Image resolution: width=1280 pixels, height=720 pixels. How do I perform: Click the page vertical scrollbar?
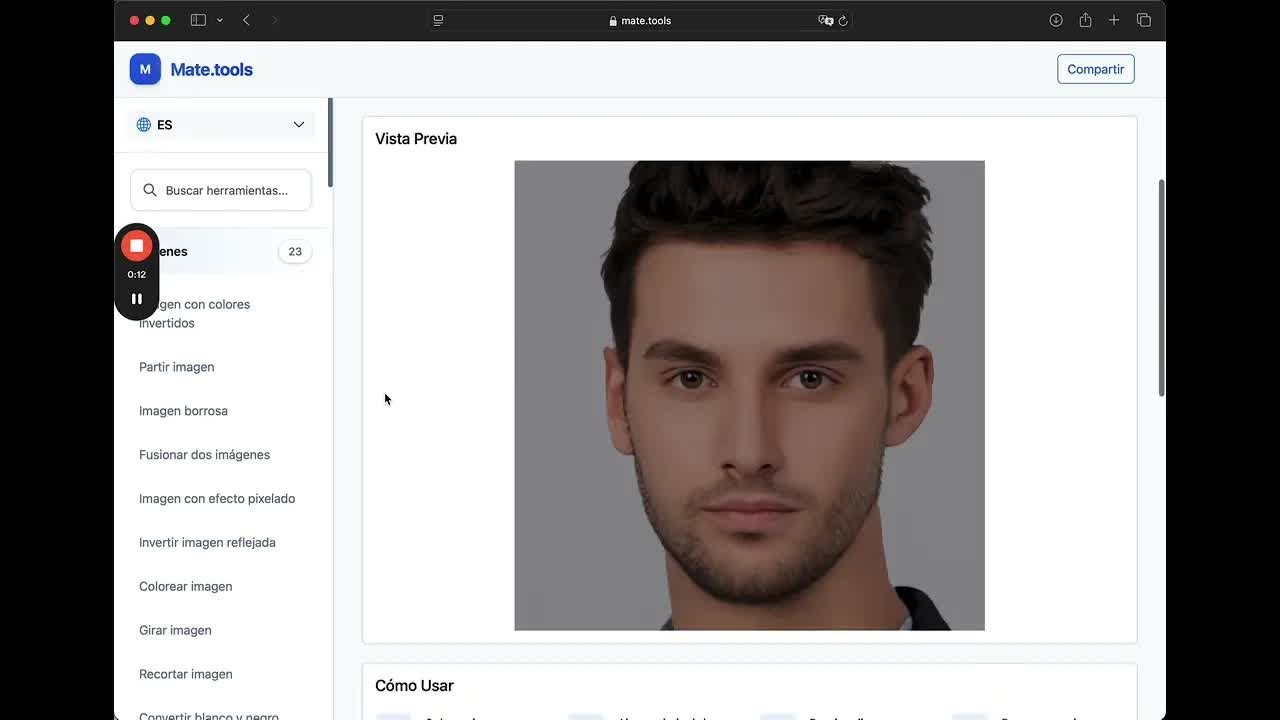coord(1161,288)
